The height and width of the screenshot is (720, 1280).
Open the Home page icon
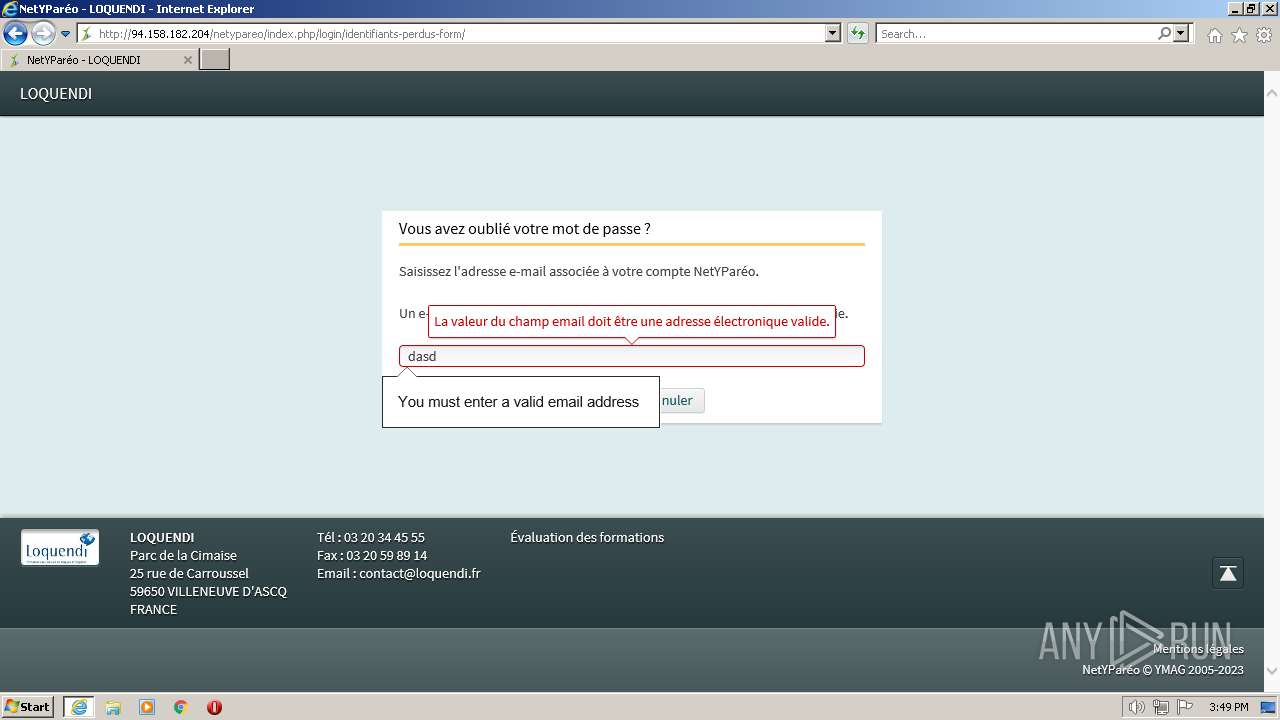pyautogui.click(x=1214, y=35)
